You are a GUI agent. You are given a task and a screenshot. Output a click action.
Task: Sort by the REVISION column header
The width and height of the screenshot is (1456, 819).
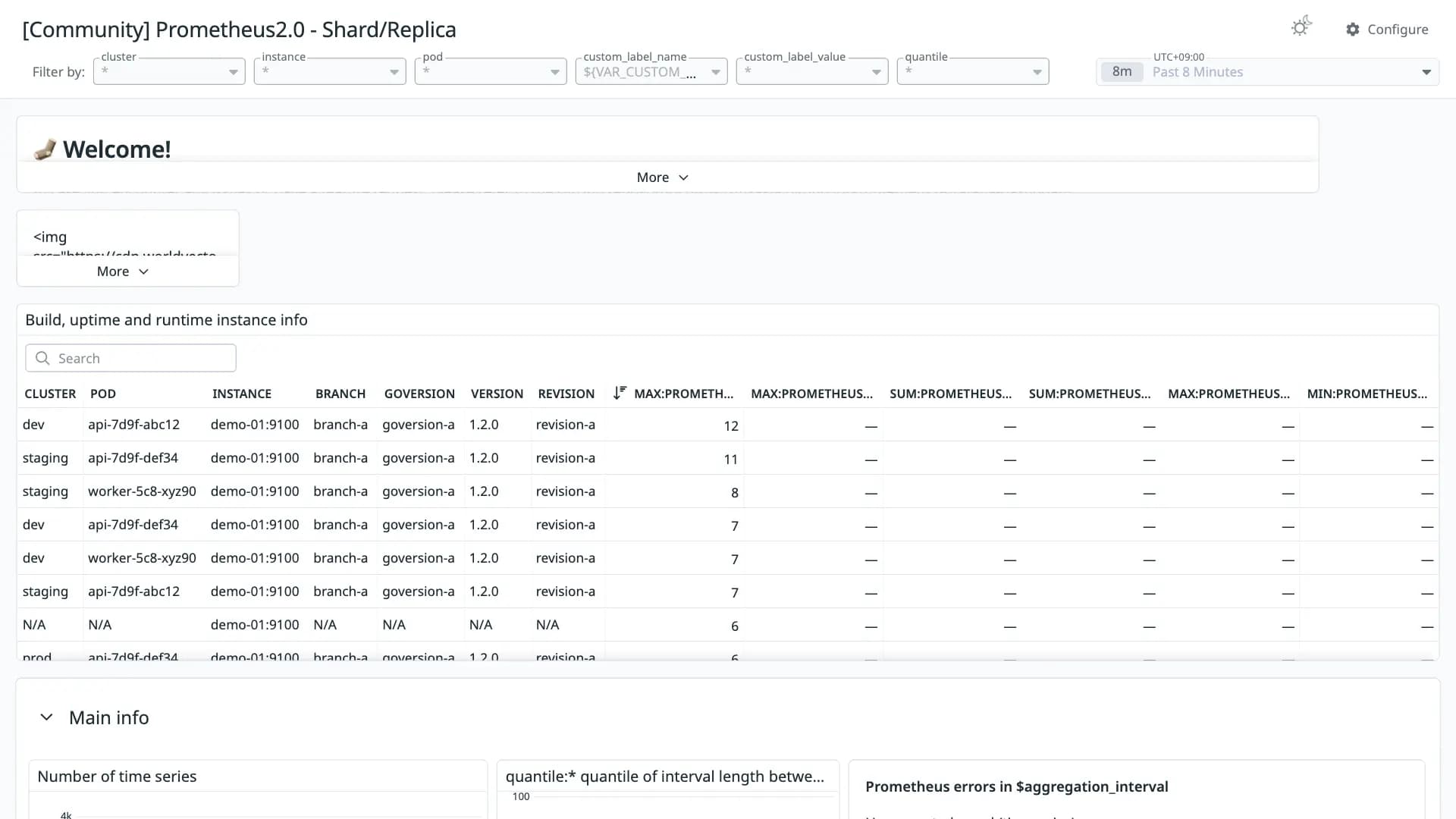coord(566,394)
